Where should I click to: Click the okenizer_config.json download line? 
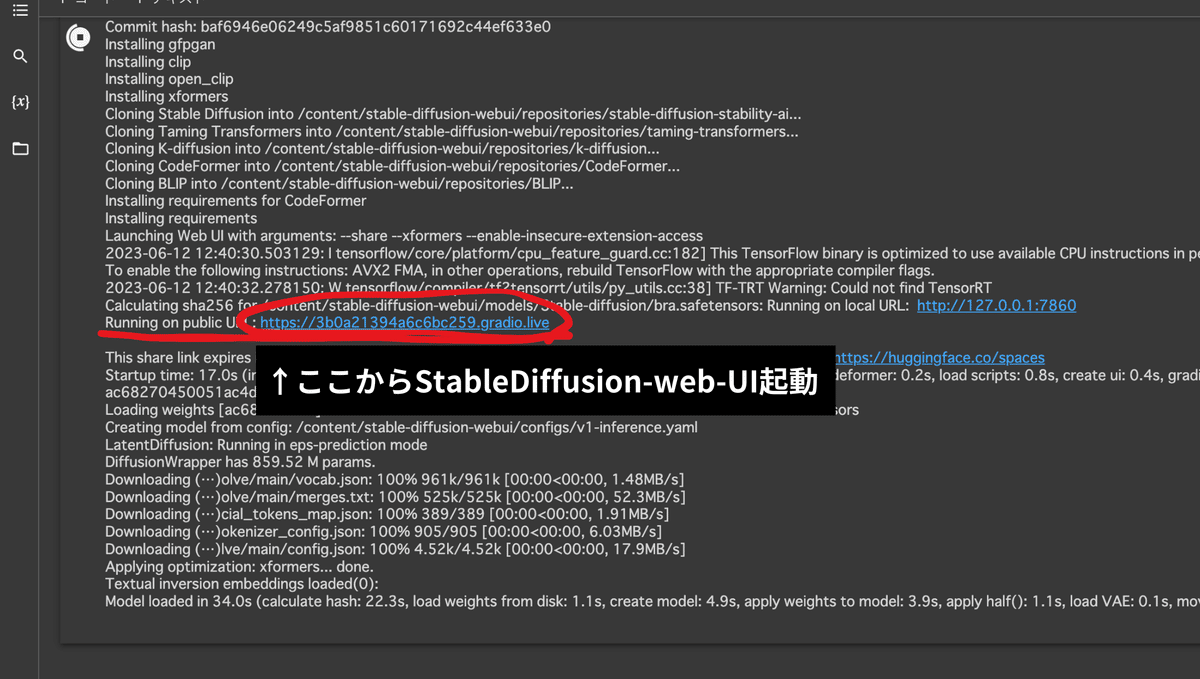[383, 532]
